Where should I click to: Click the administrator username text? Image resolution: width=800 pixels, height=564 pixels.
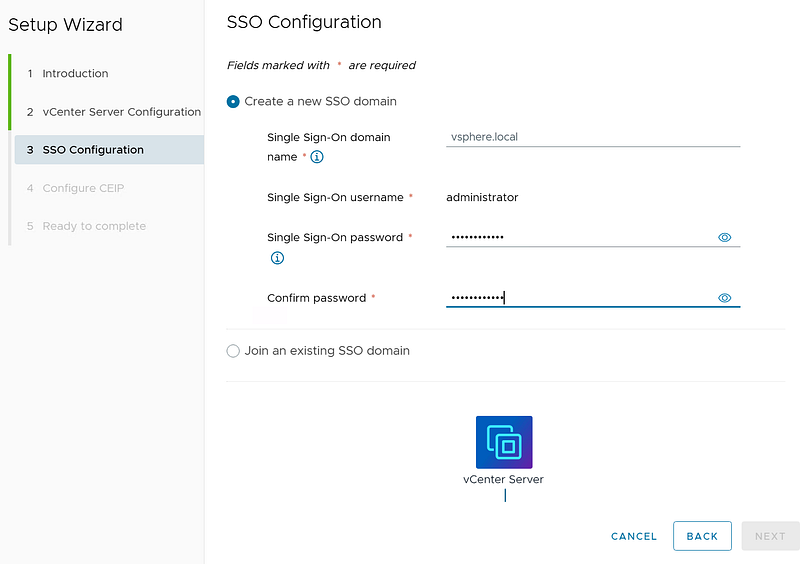pyautogui.click(x=482, y=198)
